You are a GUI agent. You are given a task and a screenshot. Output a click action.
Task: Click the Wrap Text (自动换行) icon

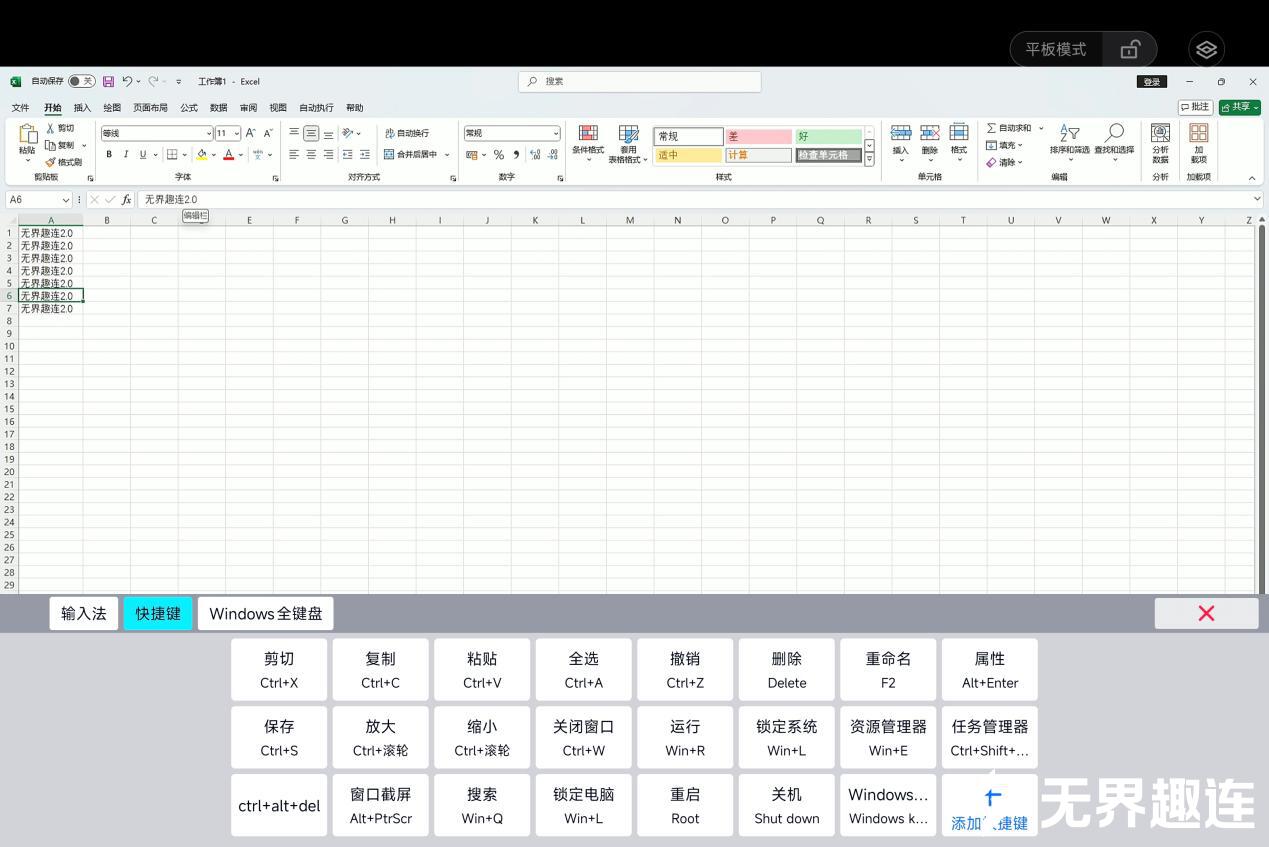coord(389,133)
